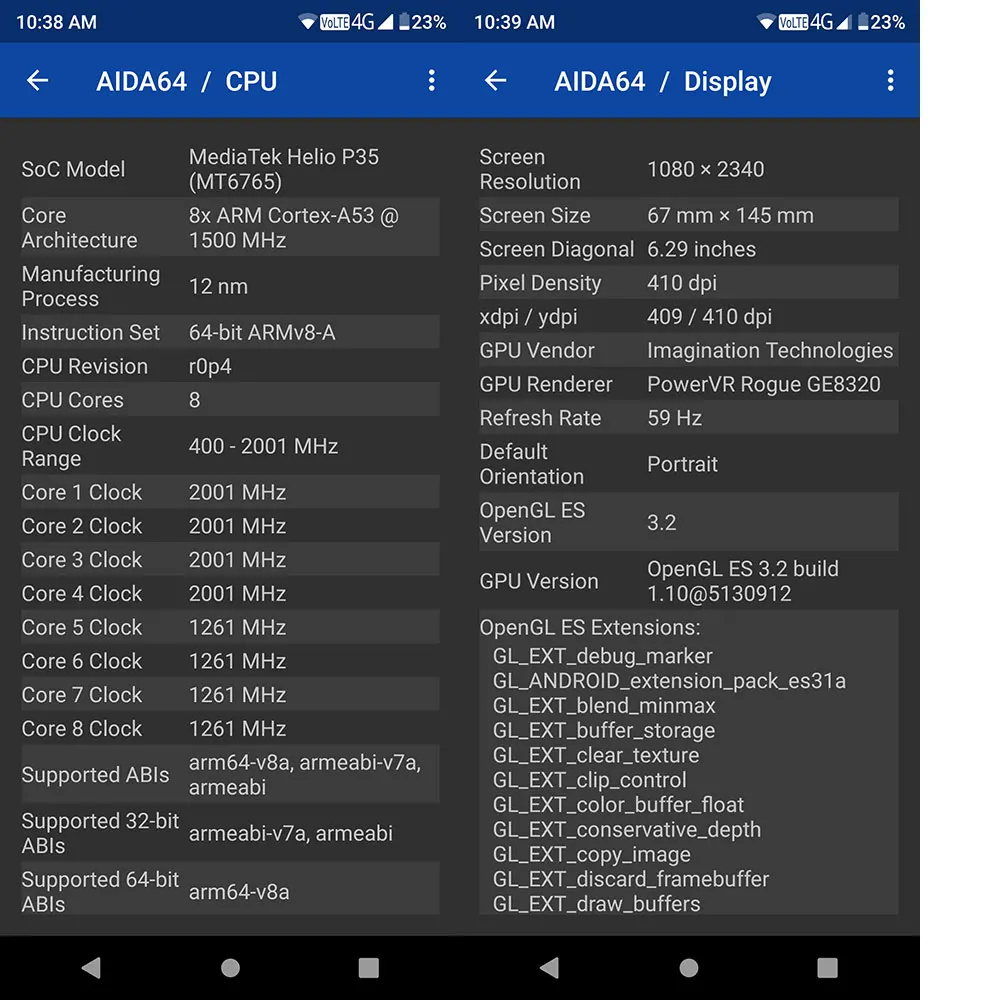Select GL_EXT_conservative_depth extension entry
The height and width of the screenshot is (1000, 1000).
(x=627, y=830)
